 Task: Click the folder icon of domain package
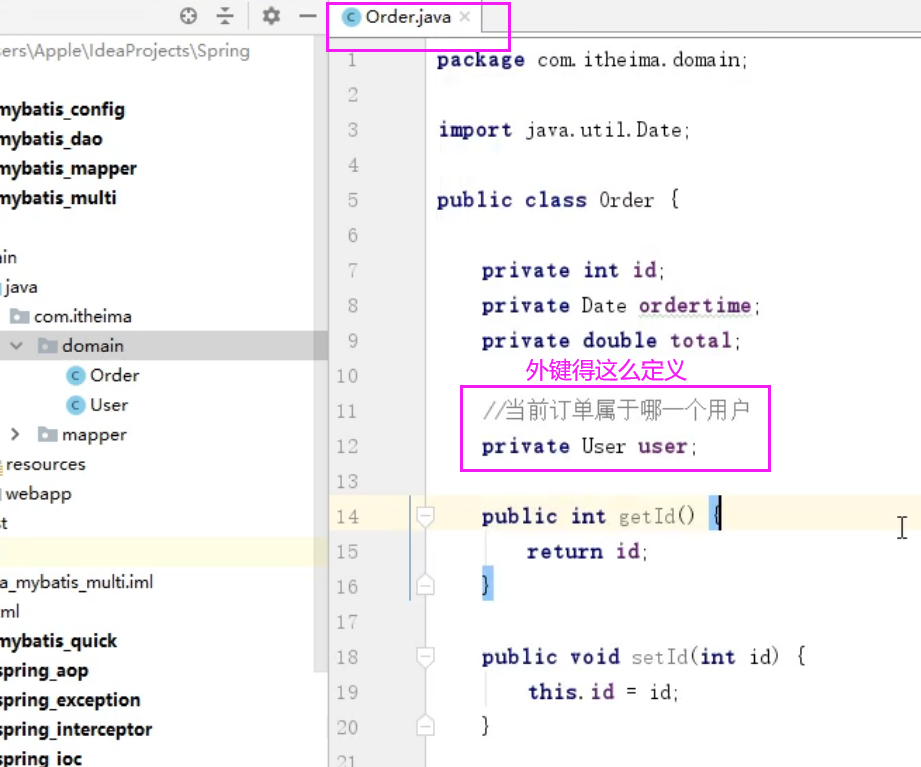[x=48, y=345]
